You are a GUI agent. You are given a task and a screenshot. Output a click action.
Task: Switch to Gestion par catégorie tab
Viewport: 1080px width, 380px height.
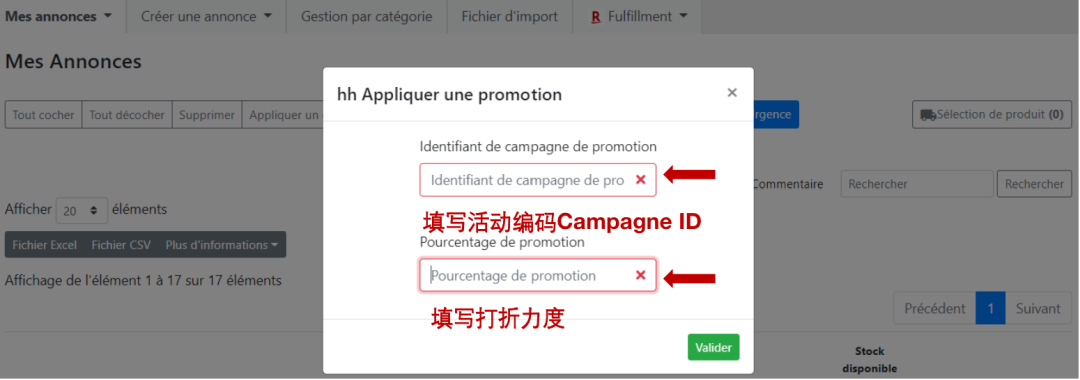coord(366,17)
